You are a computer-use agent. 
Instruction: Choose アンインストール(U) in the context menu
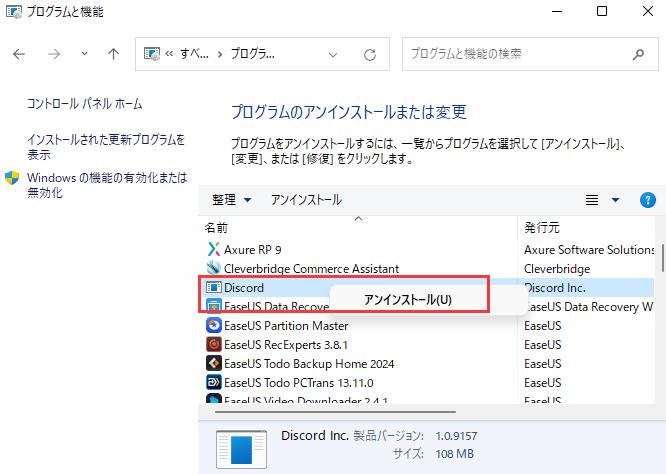point(408,300)
